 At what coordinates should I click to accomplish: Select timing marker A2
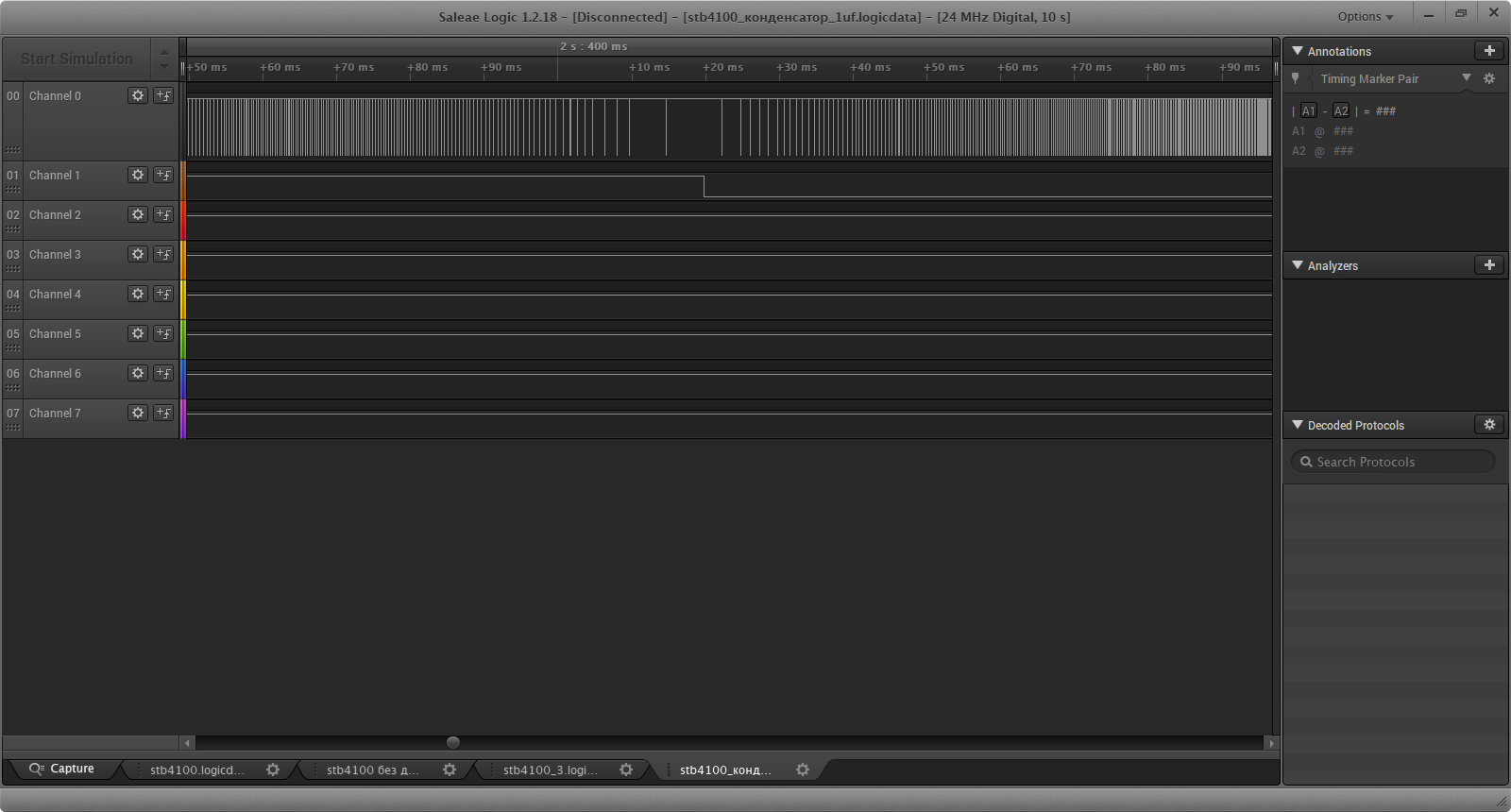(1341, 110)
